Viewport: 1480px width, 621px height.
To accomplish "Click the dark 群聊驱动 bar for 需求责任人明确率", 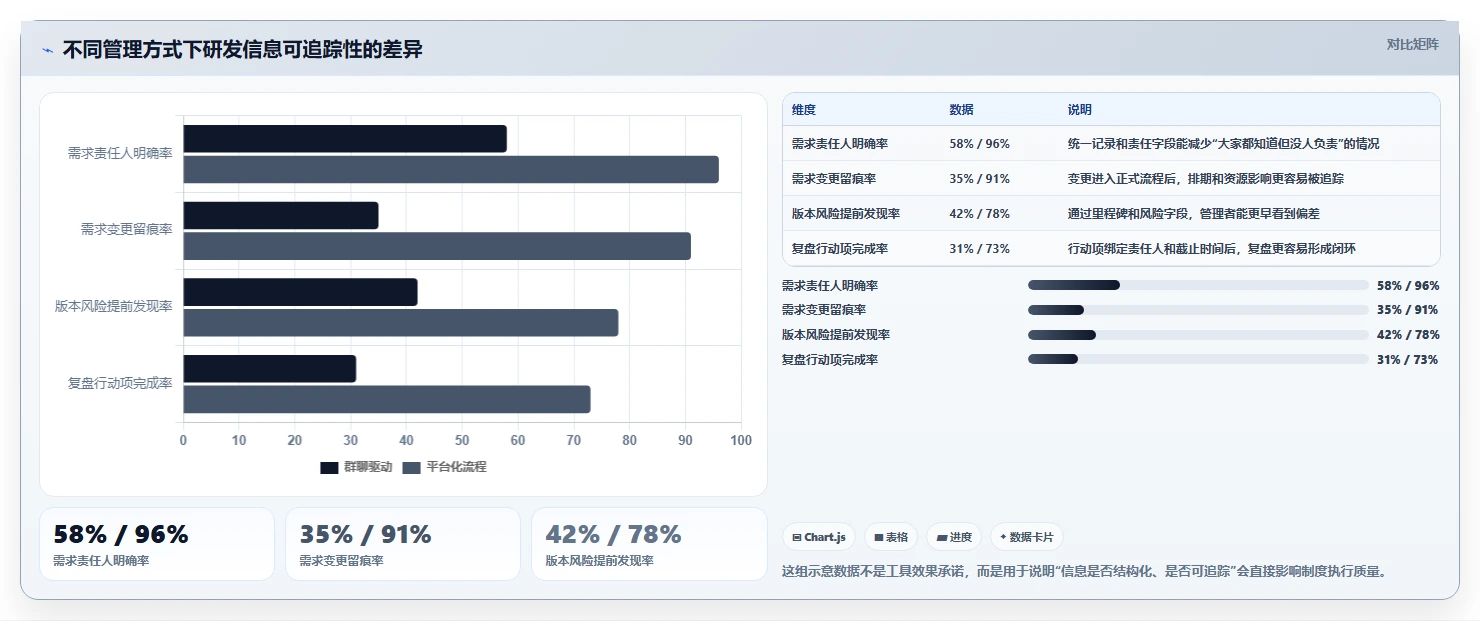I will [345, 139].
